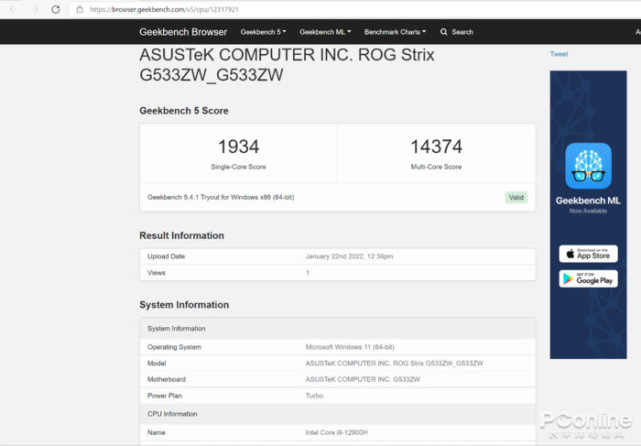Open the Google Play download badge

(588, 279)
